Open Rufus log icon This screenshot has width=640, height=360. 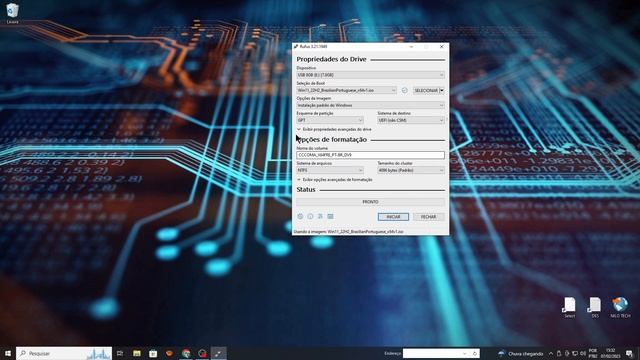click(330, 216)
